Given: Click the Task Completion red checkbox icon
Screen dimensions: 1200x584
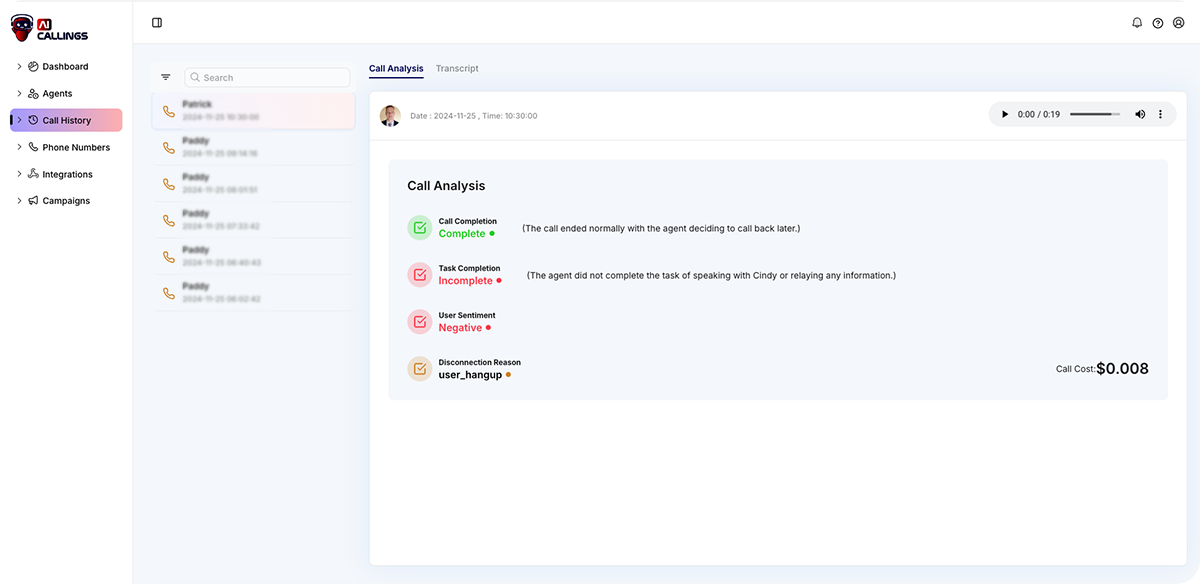Looking at the screenshot, I should pos(419,275).
